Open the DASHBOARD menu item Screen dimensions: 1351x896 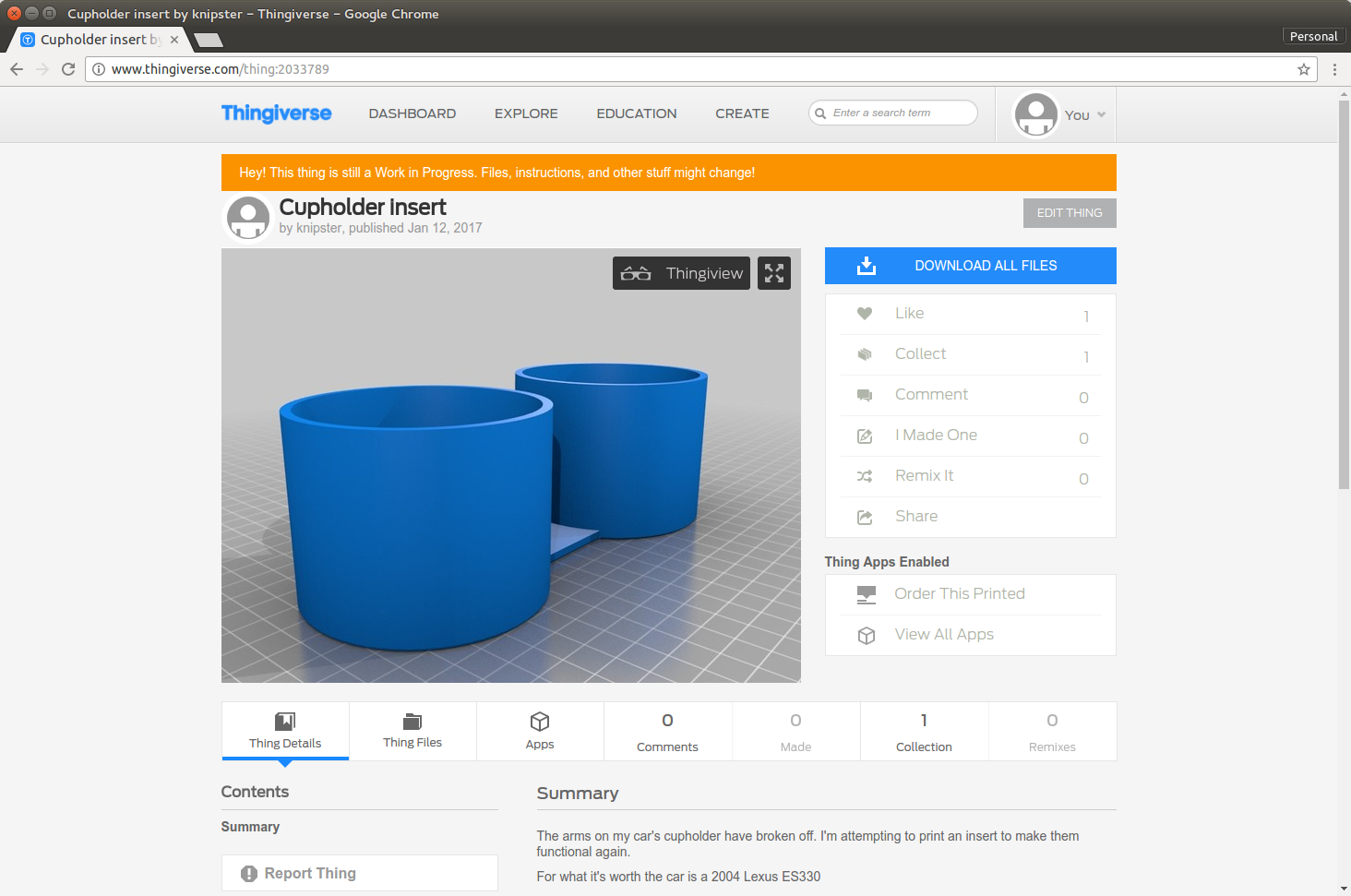pos(412,113)
